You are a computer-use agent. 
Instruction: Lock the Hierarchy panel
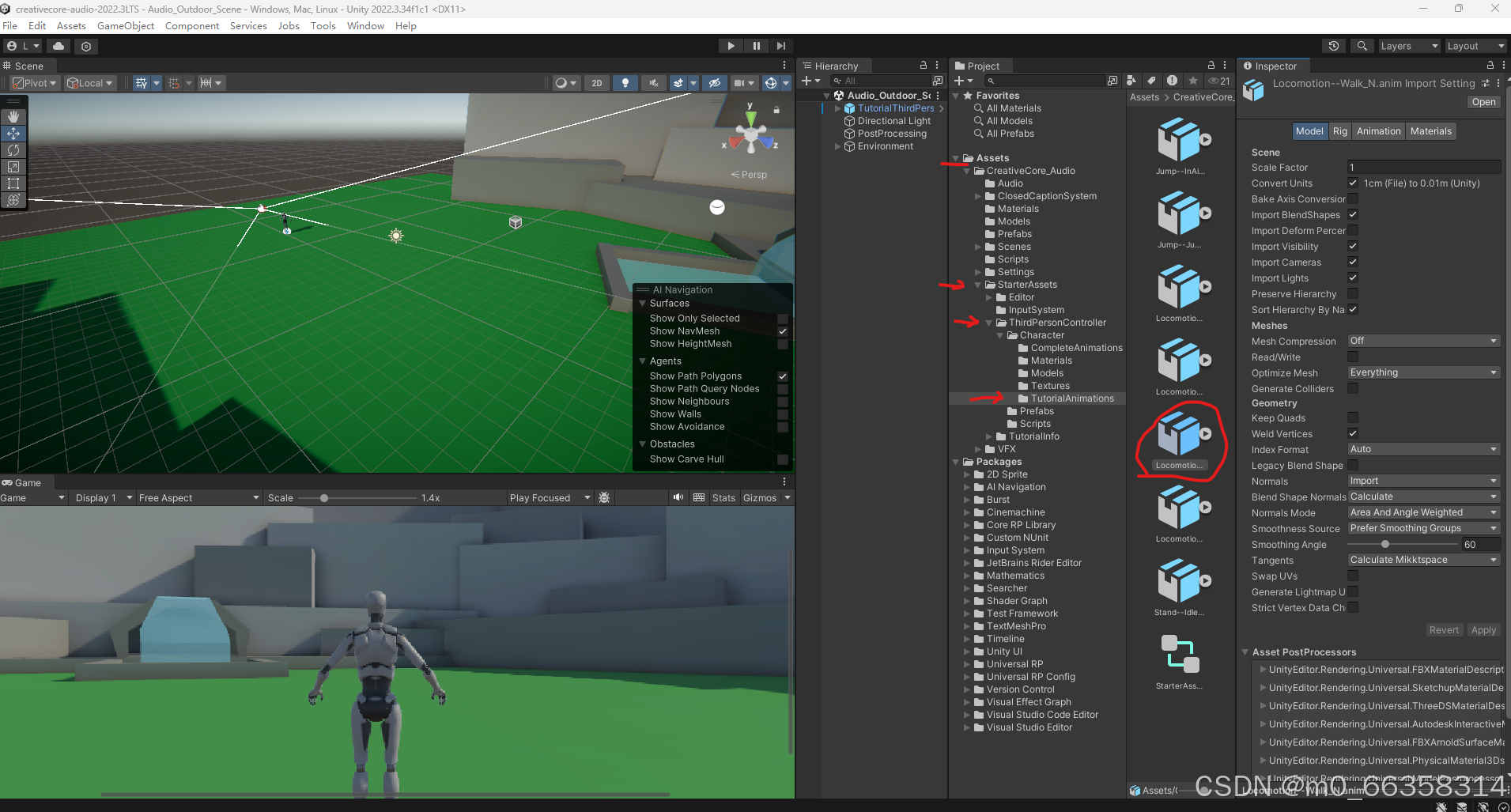[923, 66]
